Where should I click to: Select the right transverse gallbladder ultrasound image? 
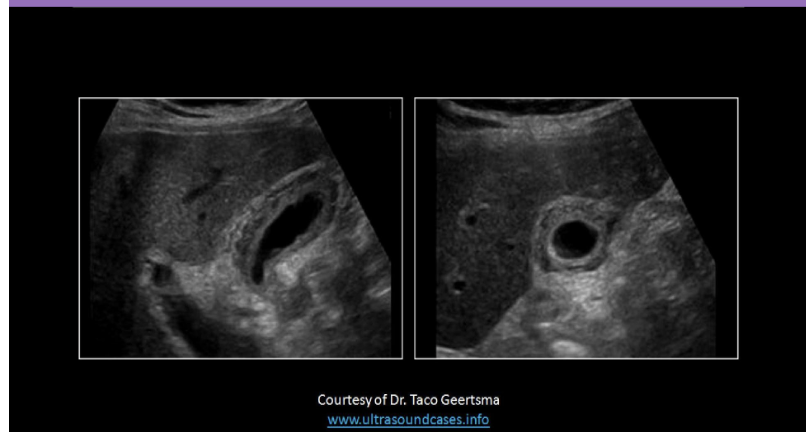point(576,228)
